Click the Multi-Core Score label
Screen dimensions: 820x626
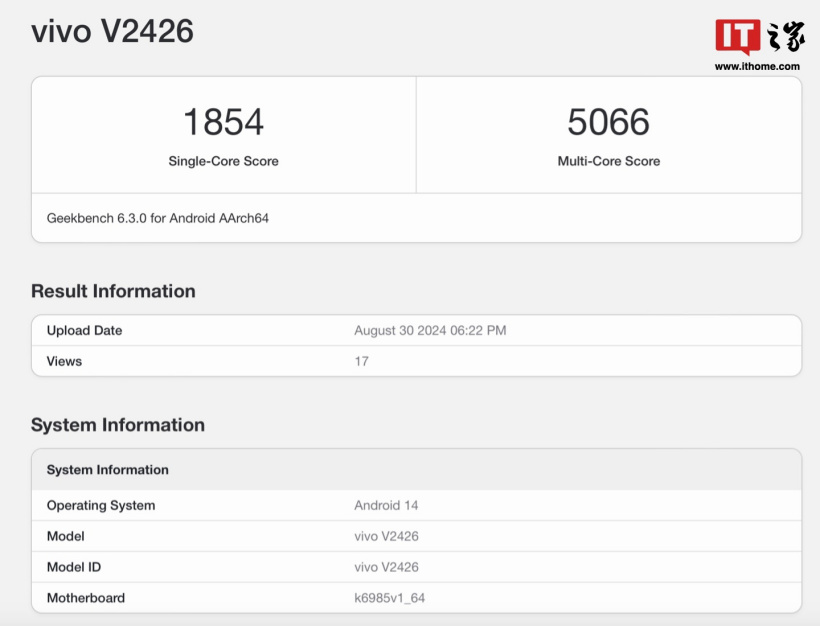pos(608,160)
